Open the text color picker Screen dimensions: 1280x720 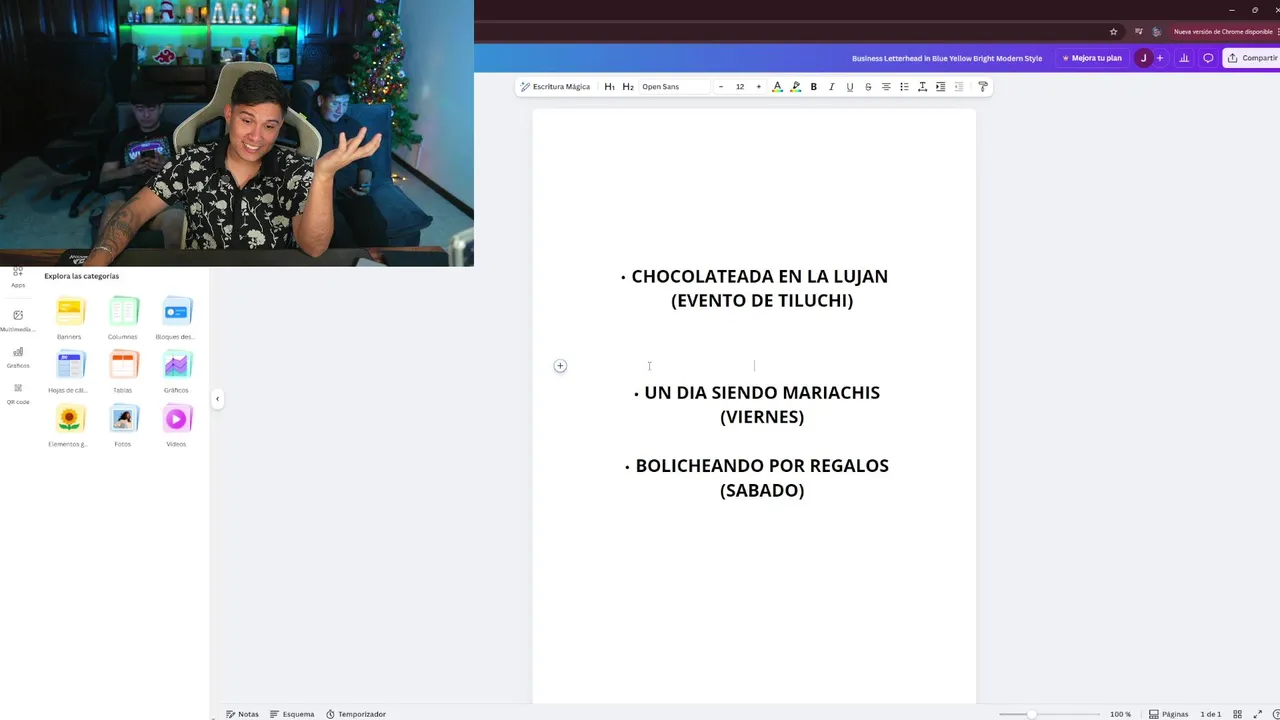[777, 87]
